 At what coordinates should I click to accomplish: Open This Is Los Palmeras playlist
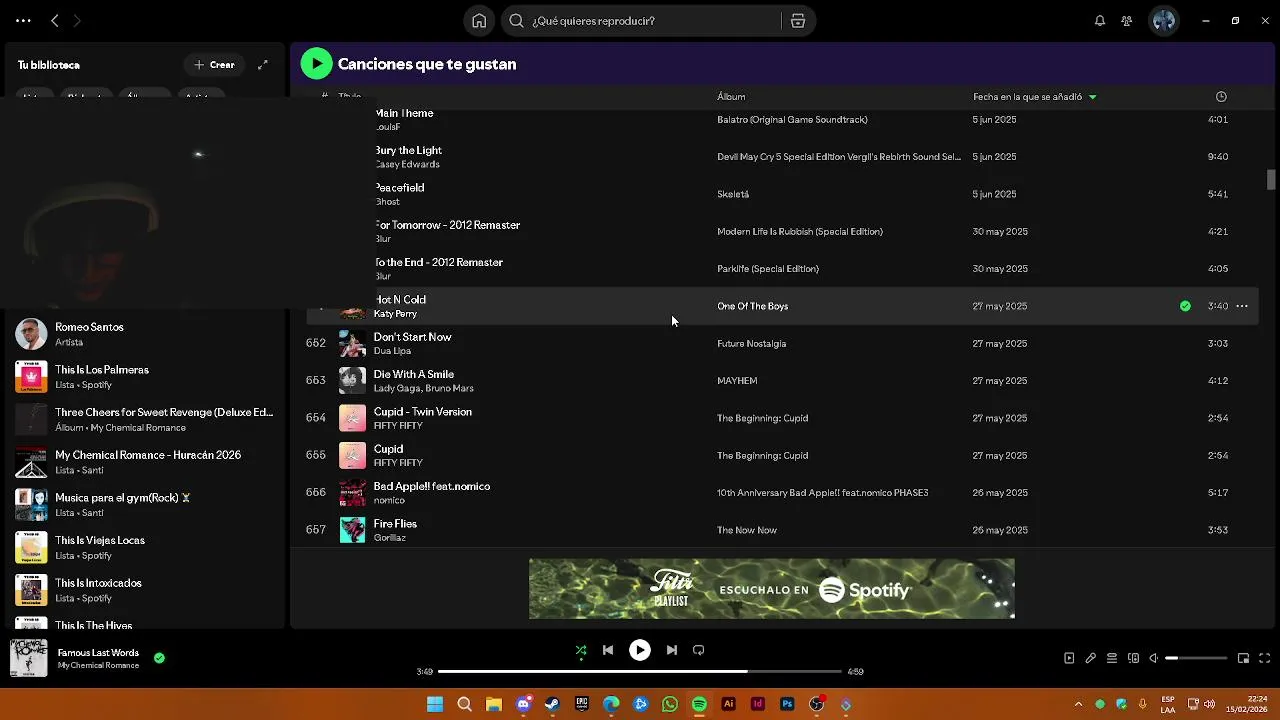click(145, 377)
